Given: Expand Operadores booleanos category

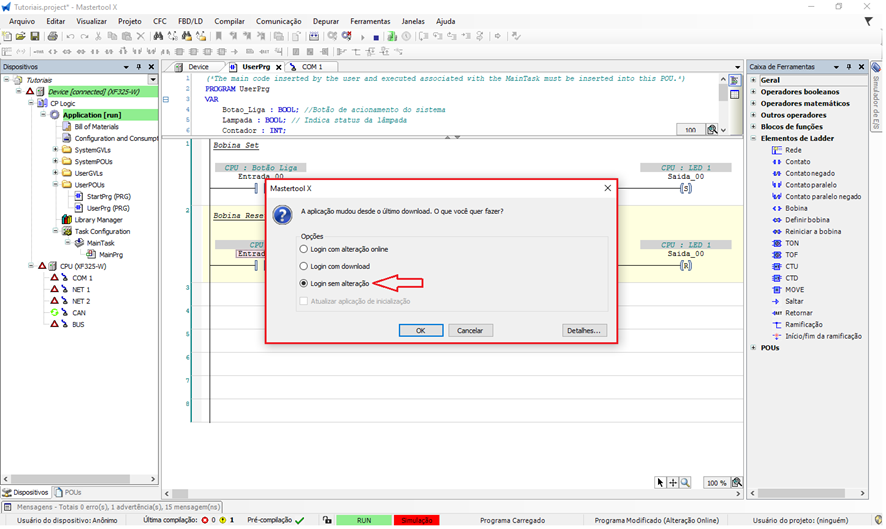Looking at the screenshot, I should pyautogui.click(x=753, y=92).
